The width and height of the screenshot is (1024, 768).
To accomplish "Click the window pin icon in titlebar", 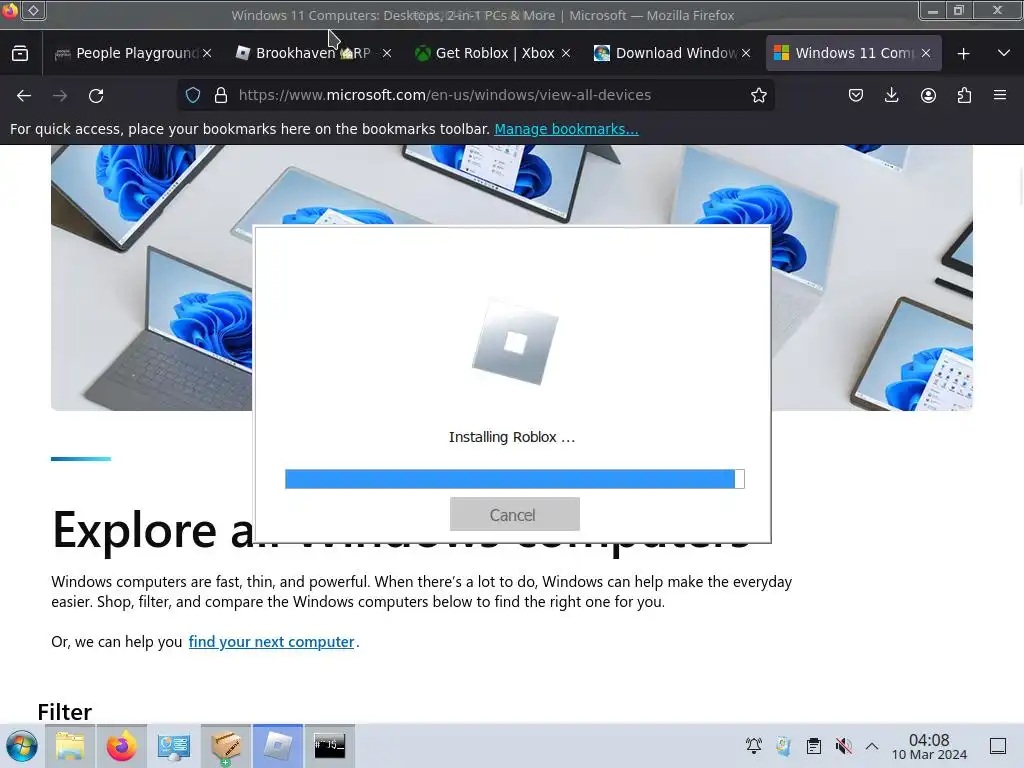I will point(33,10).
